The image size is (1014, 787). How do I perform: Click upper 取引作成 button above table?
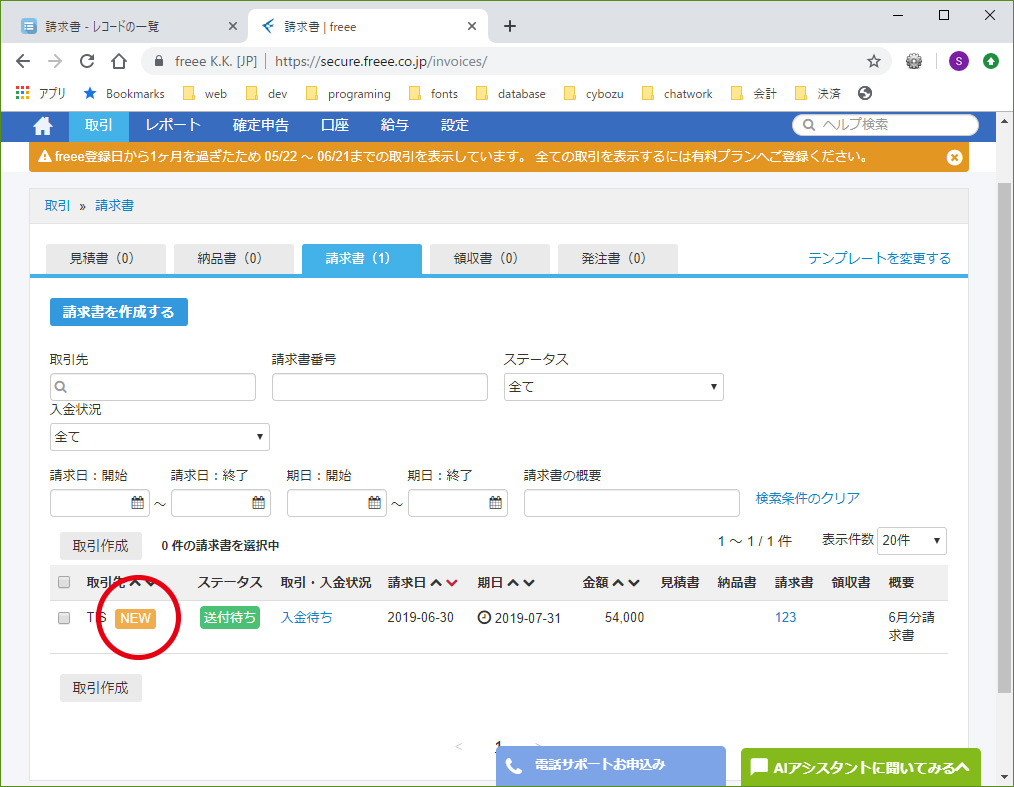100,546
